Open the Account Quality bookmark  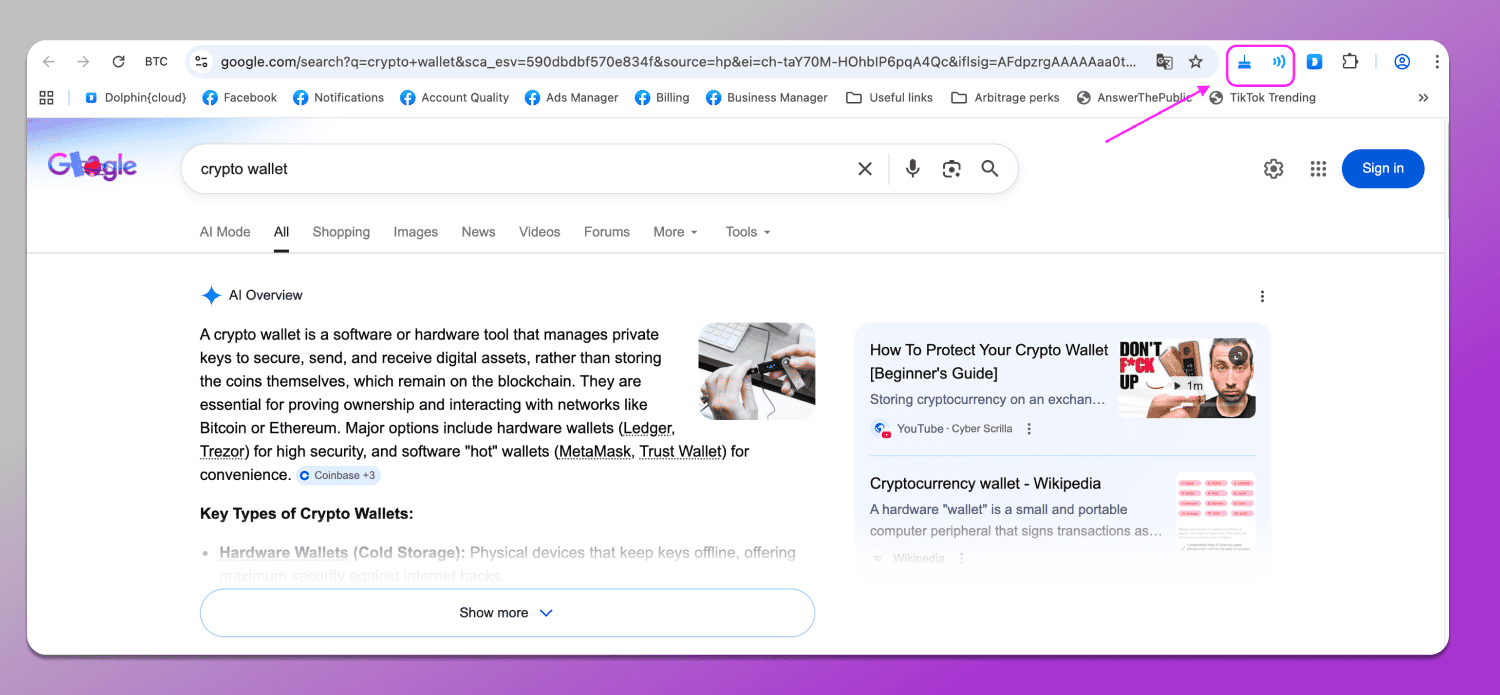coord(455,97)
